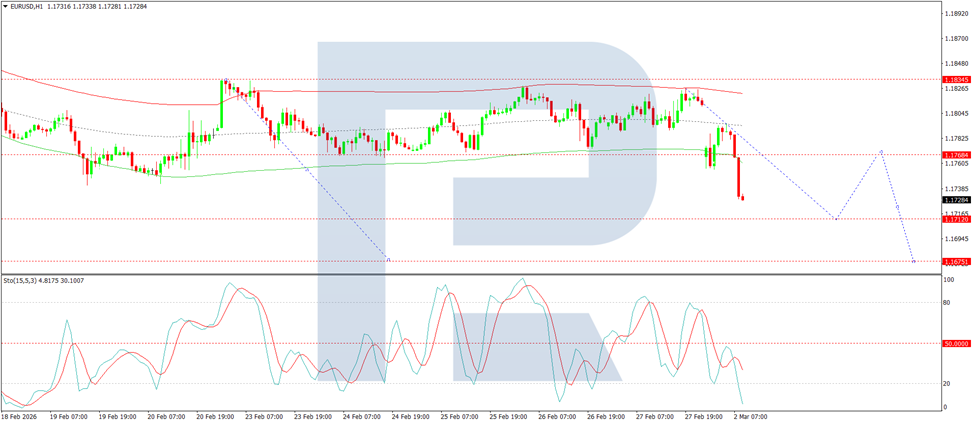Click the forecast low point marker near 1.17120
Screen dimensions: 974x423
(836, 219)
